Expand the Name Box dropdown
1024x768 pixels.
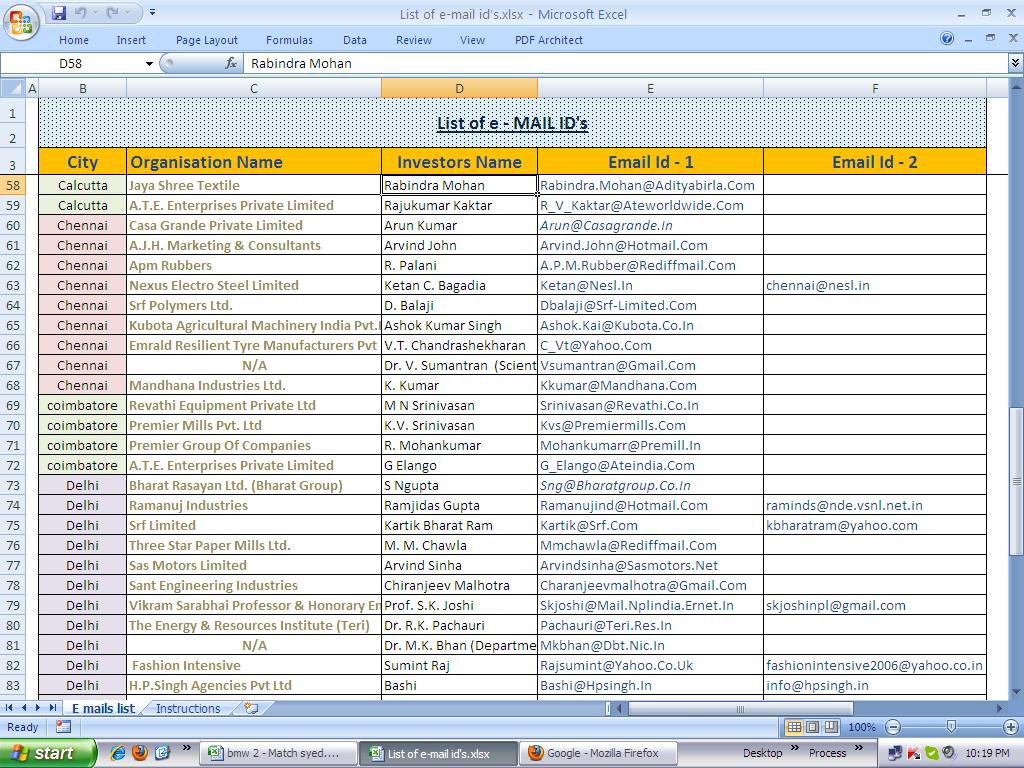click(149, 64)
